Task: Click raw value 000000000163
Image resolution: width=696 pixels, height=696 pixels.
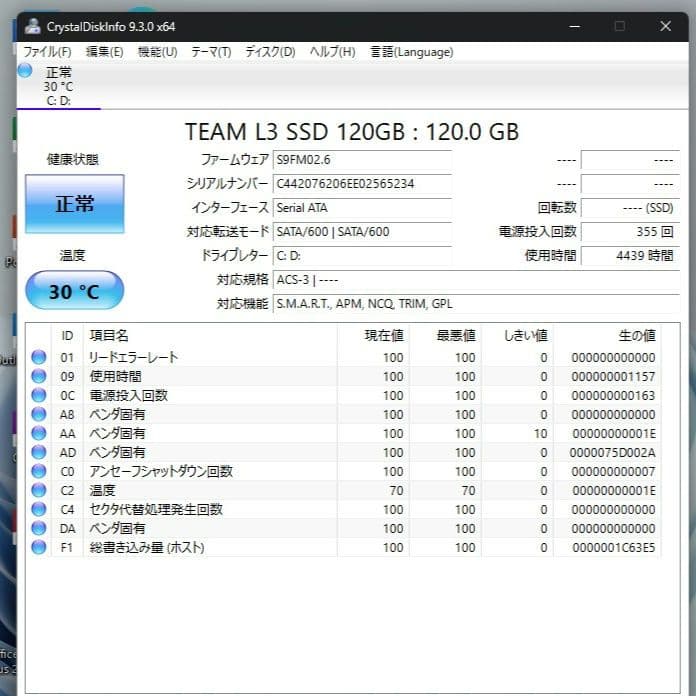Action: click(613, 395)
